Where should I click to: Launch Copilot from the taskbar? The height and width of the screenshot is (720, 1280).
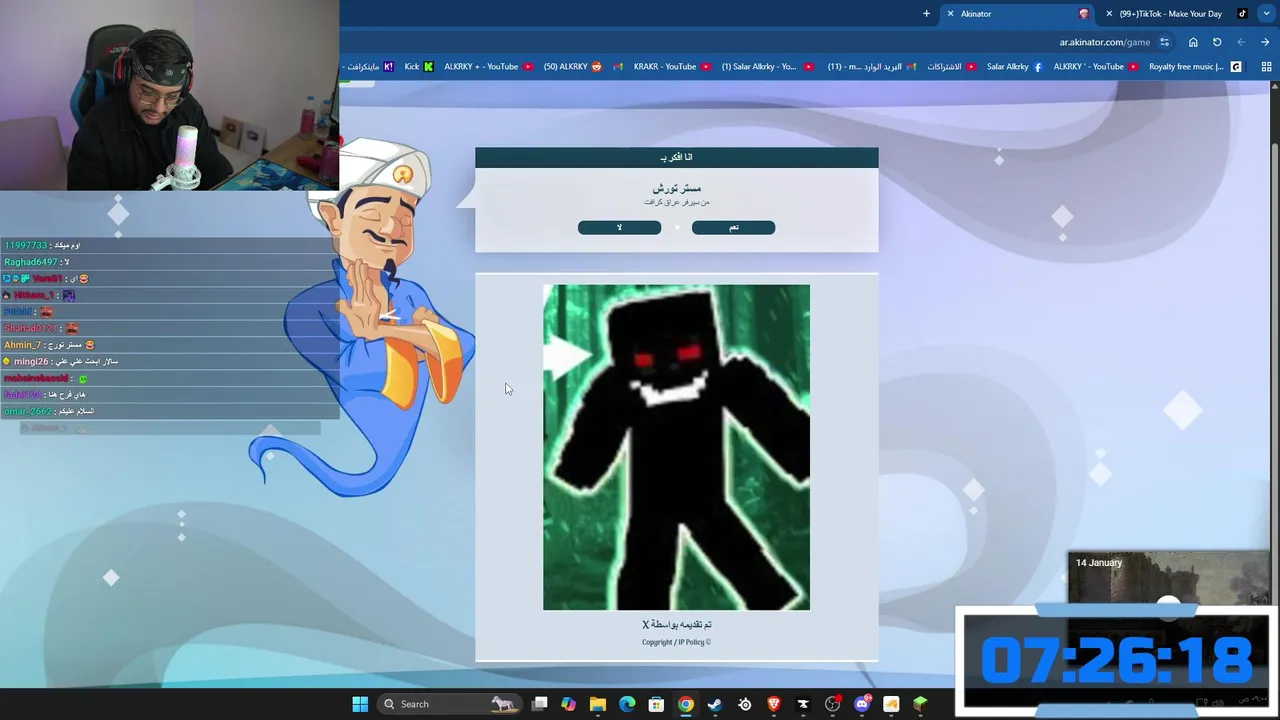[569, 704]
